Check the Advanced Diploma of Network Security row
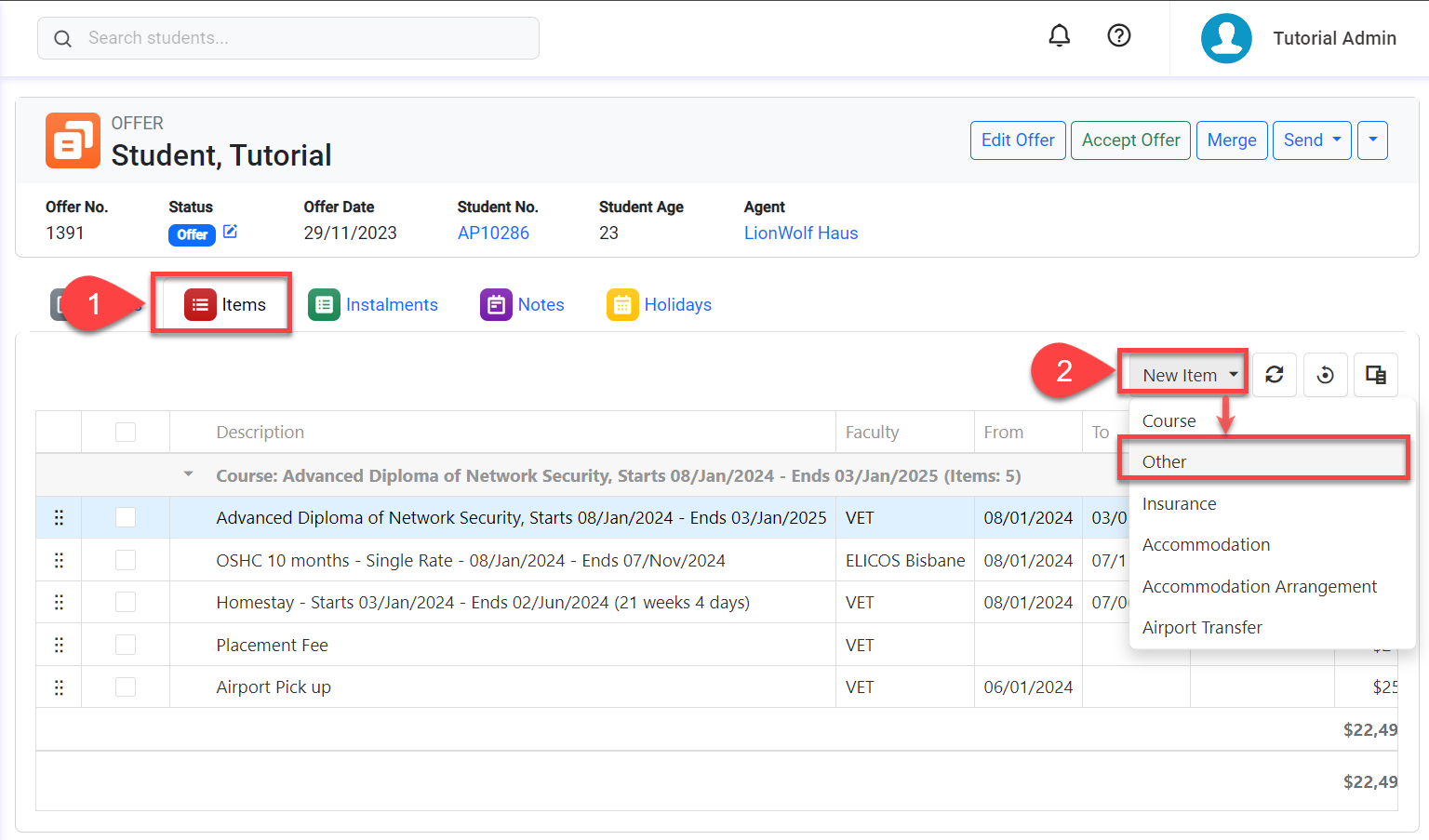This screenshot has width=1429, height=840. pos(126,517)
